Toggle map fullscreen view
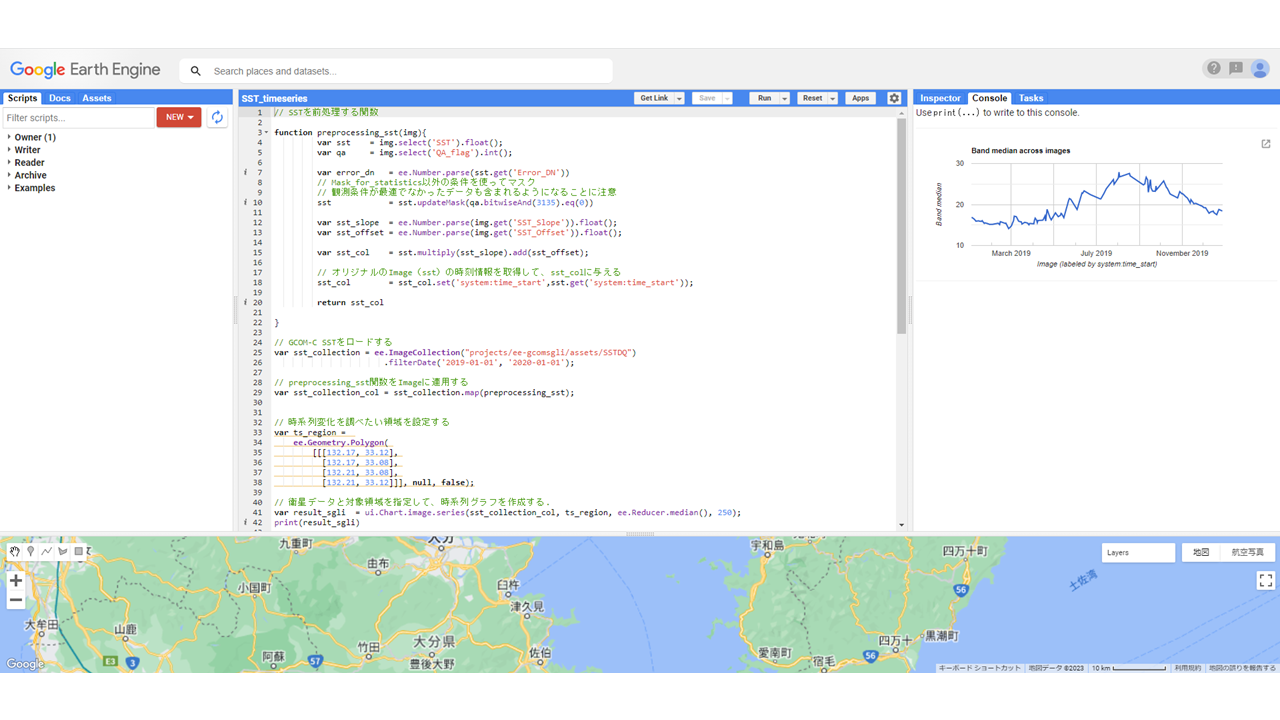 [1265, 580]
